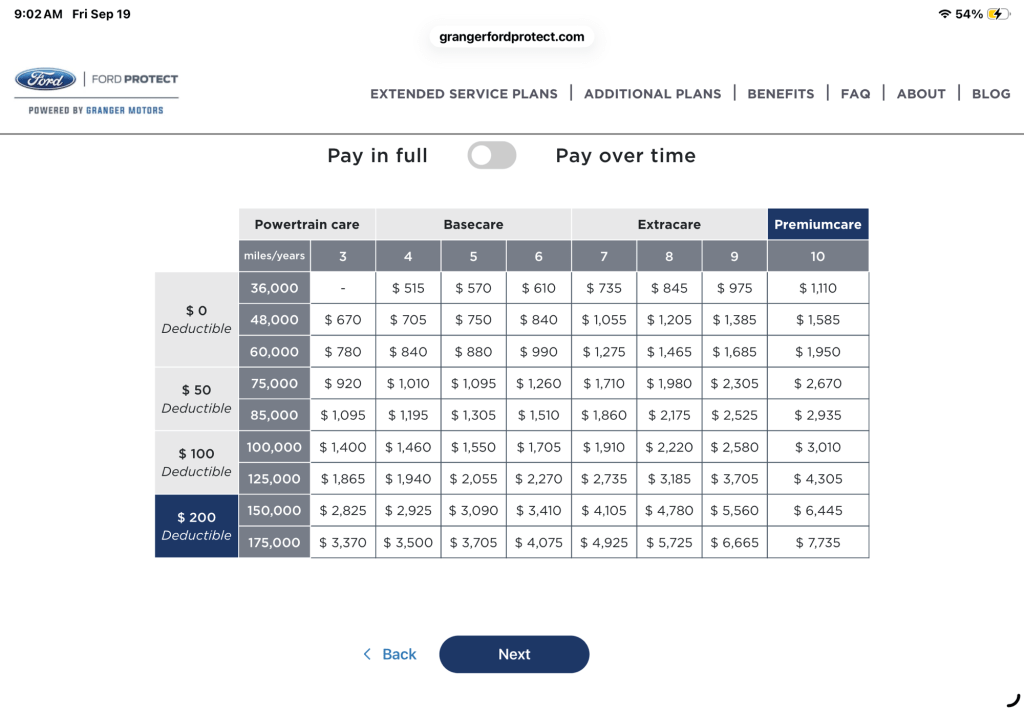The height and width of the screenshot is (711, 1024).
Task: Select the $0 Deductible row header
Action: click(196, 319)
